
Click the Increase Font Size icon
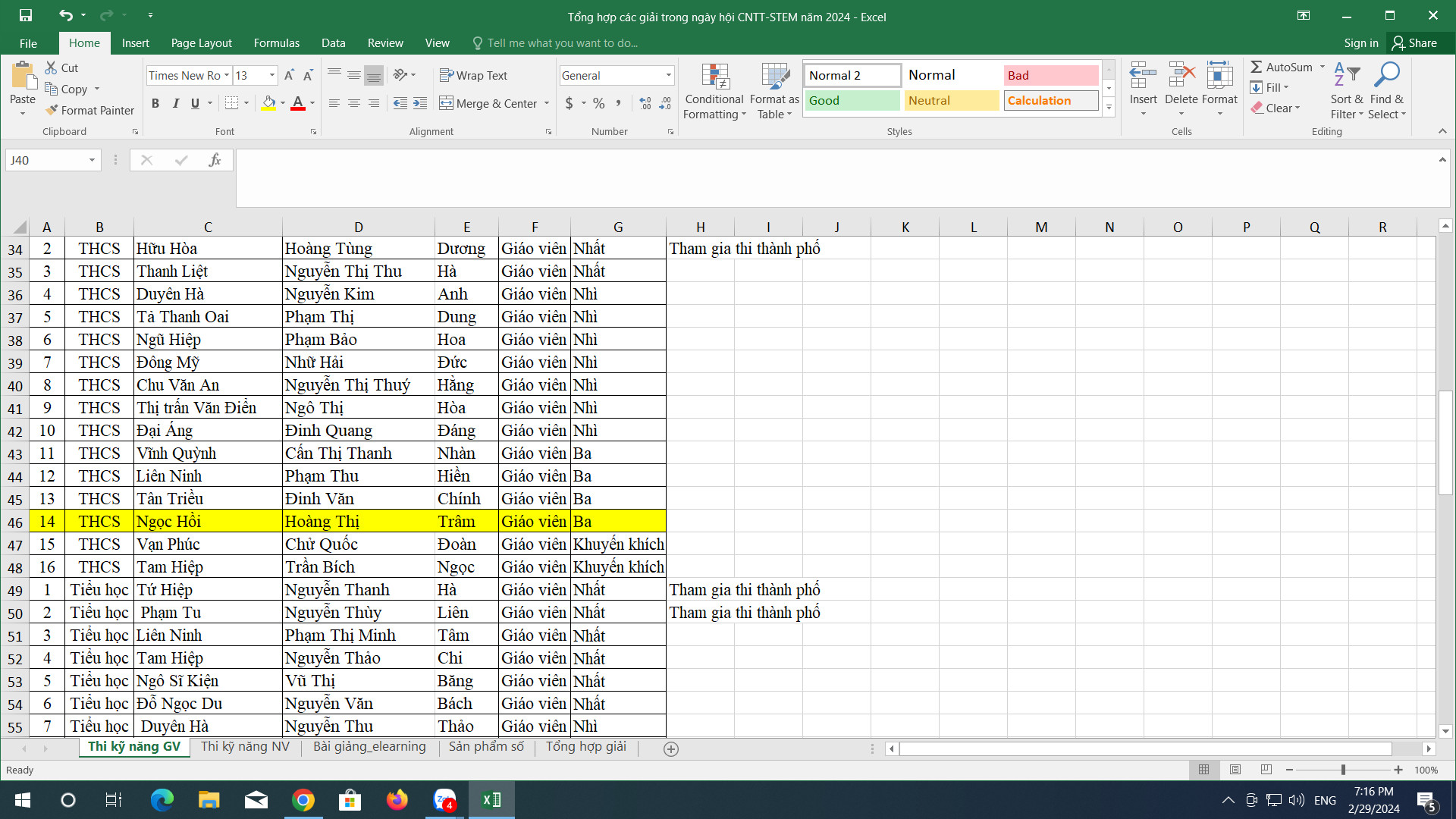click(289, 76)
